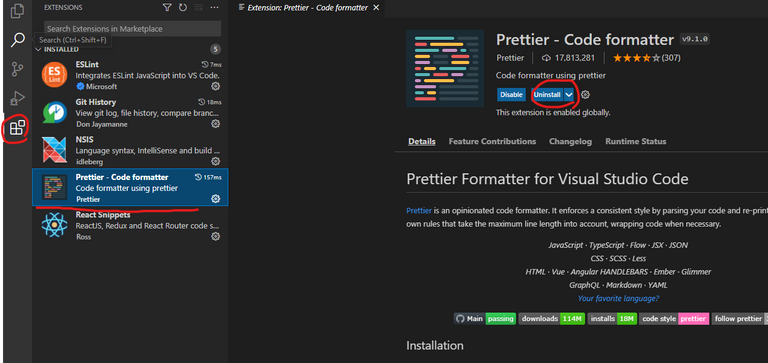Viewport: 768px width, 363px height.
Task: Disable the Prettier extension
Action: click(511, 95)
